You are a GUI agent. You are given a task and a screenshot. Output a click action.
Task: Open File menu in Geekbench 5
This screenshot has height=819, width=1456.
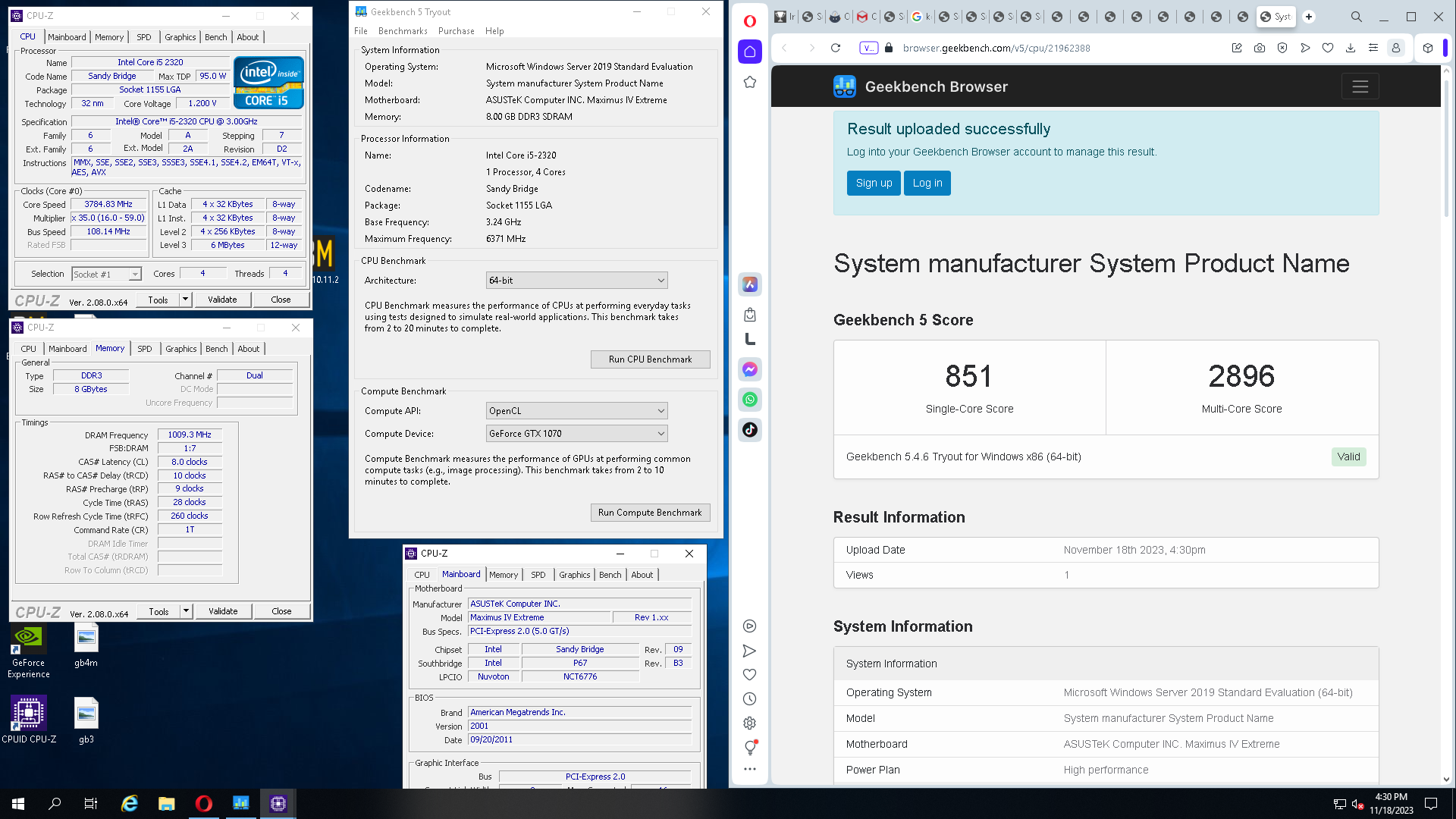pos(361,31)
